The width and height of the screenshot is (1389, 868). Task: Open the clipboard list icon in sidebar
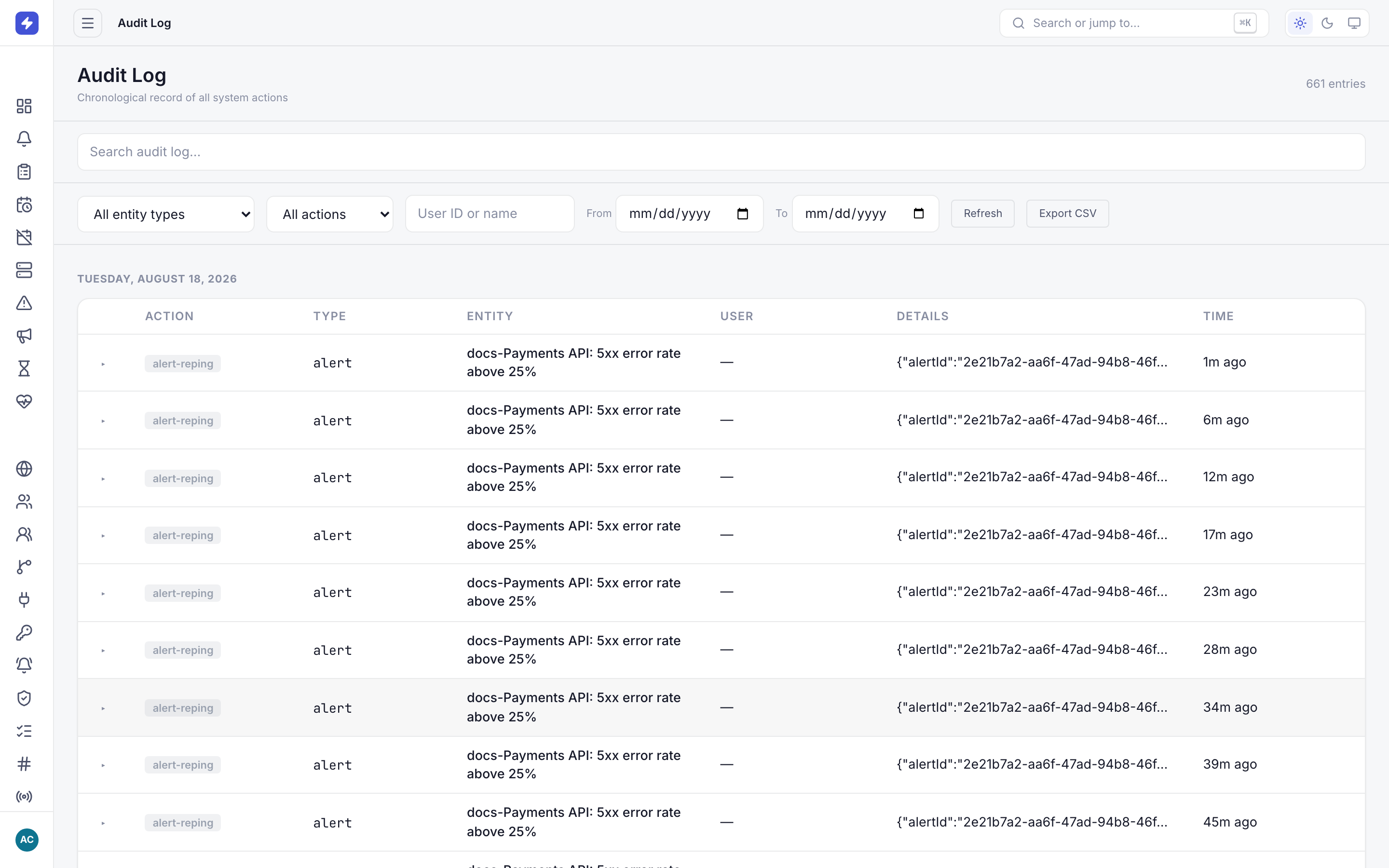coord(24,171)
